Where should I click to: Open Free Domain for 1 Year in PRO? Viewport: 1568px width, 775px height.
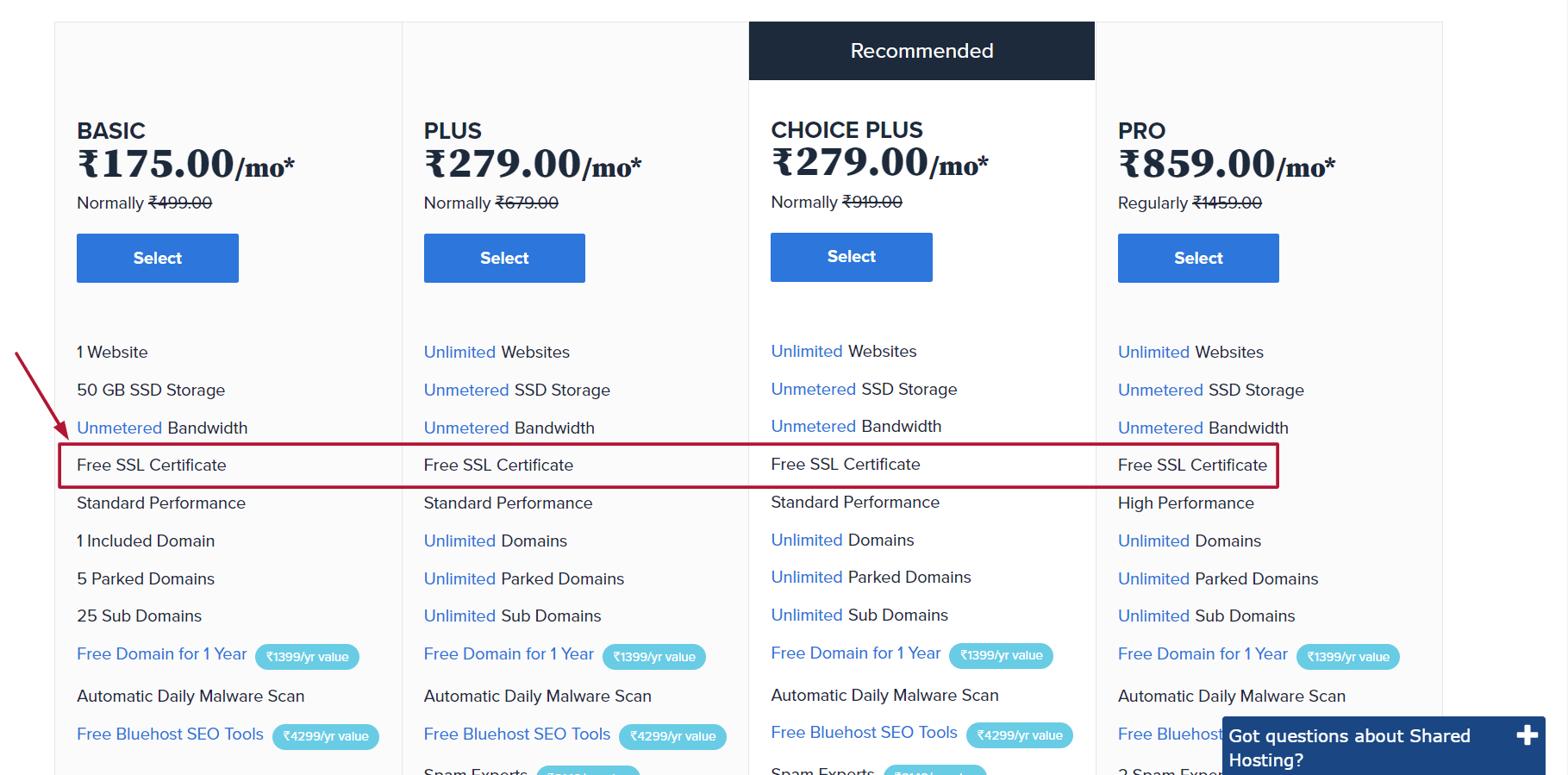pos(1203,653)
